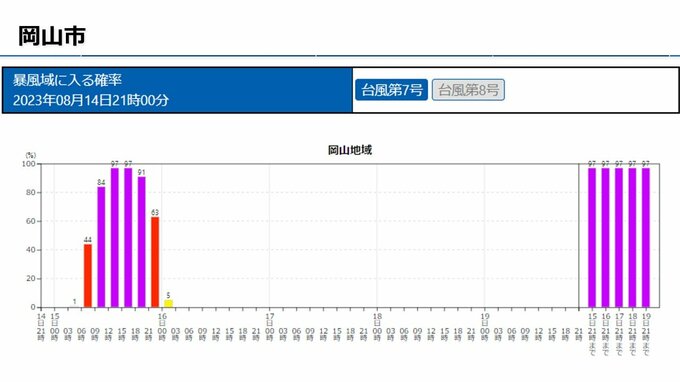Viewport: 680px width, 382px height.
Task: Select the 15日21時まで cumulative purple bar
Action: pyautogui.click(x=592, y=238)
